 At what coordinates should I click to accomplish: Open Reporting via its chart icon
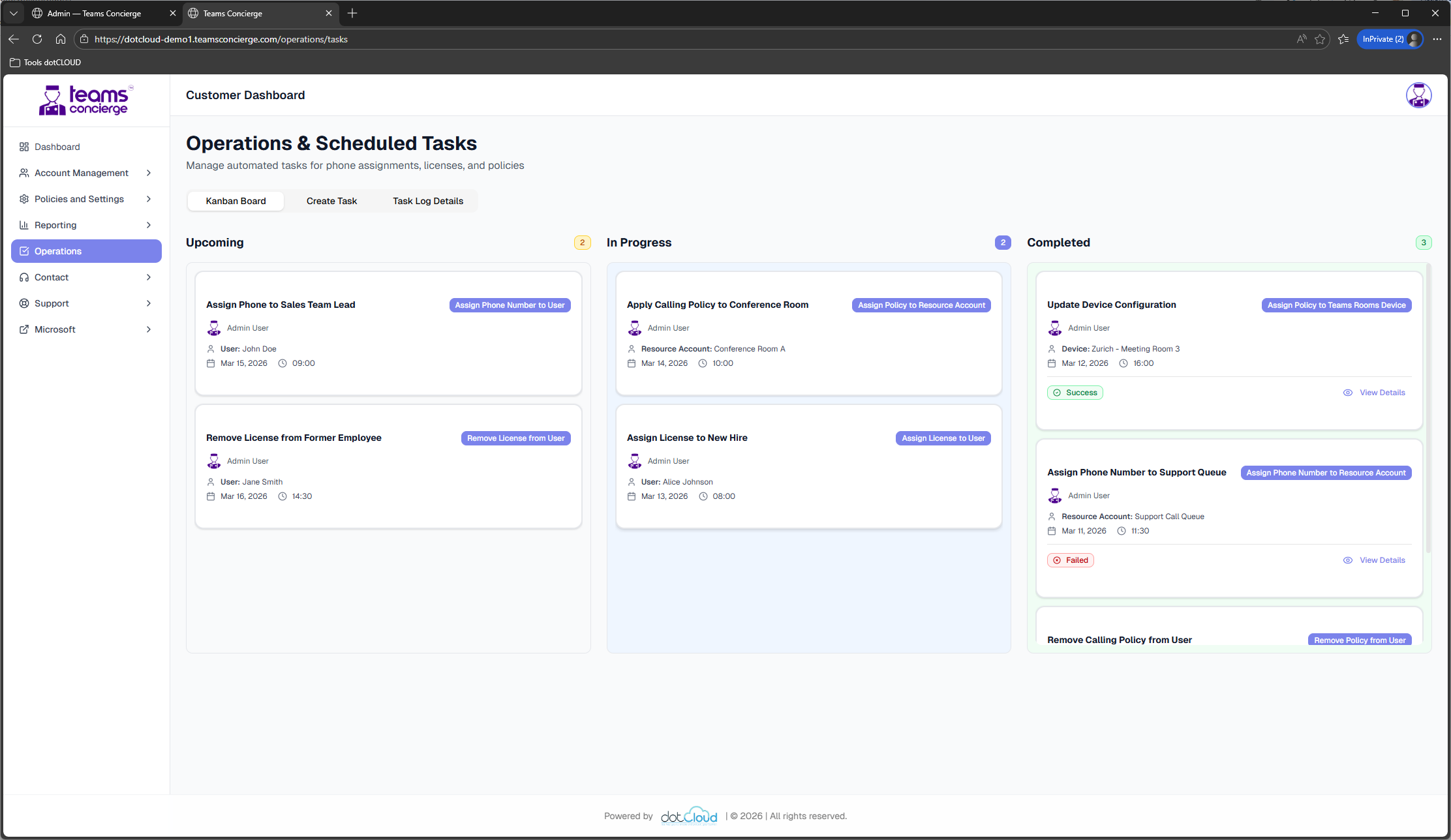pos(24,225)
